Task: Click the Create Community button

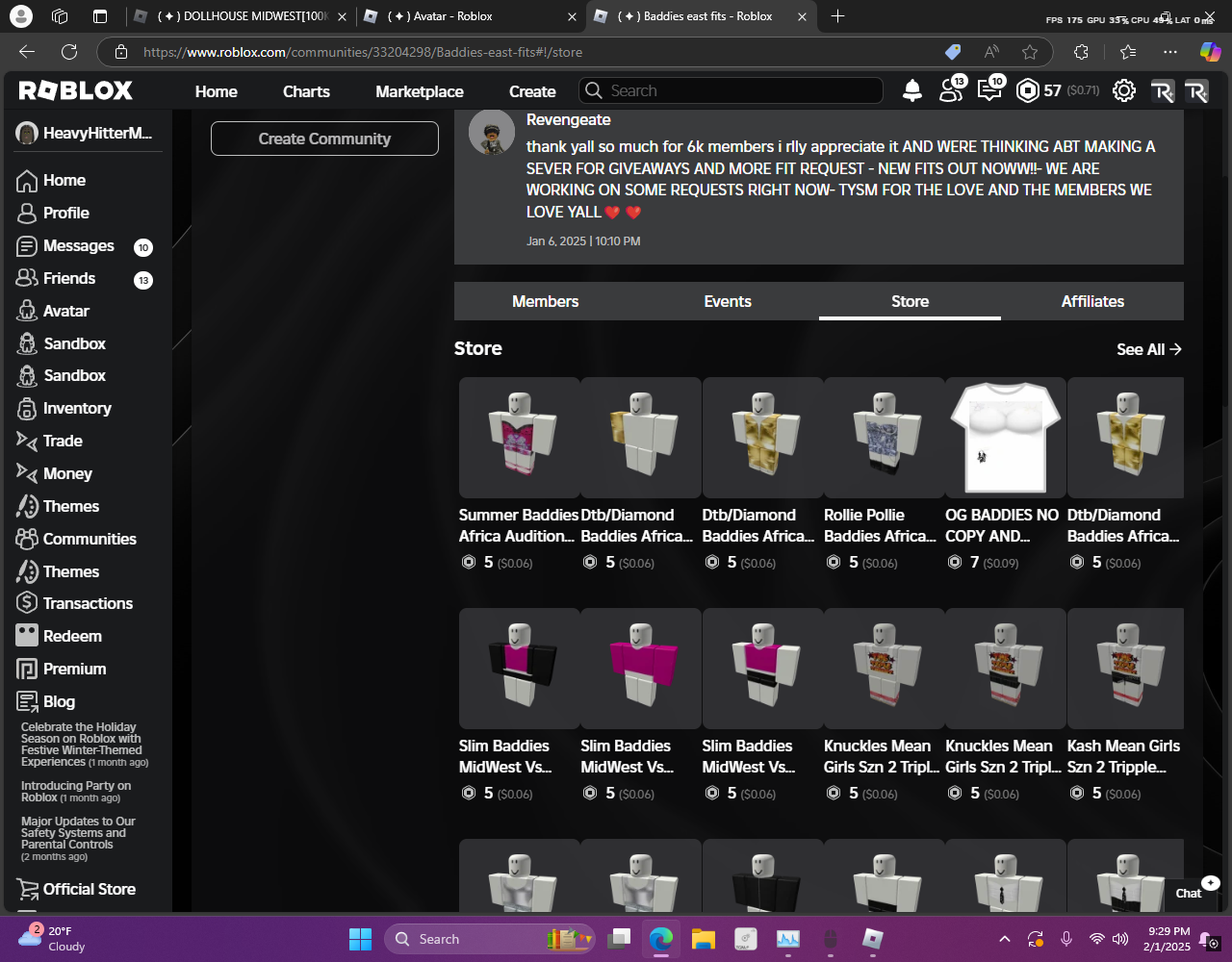Action: (x=324, y=139)
